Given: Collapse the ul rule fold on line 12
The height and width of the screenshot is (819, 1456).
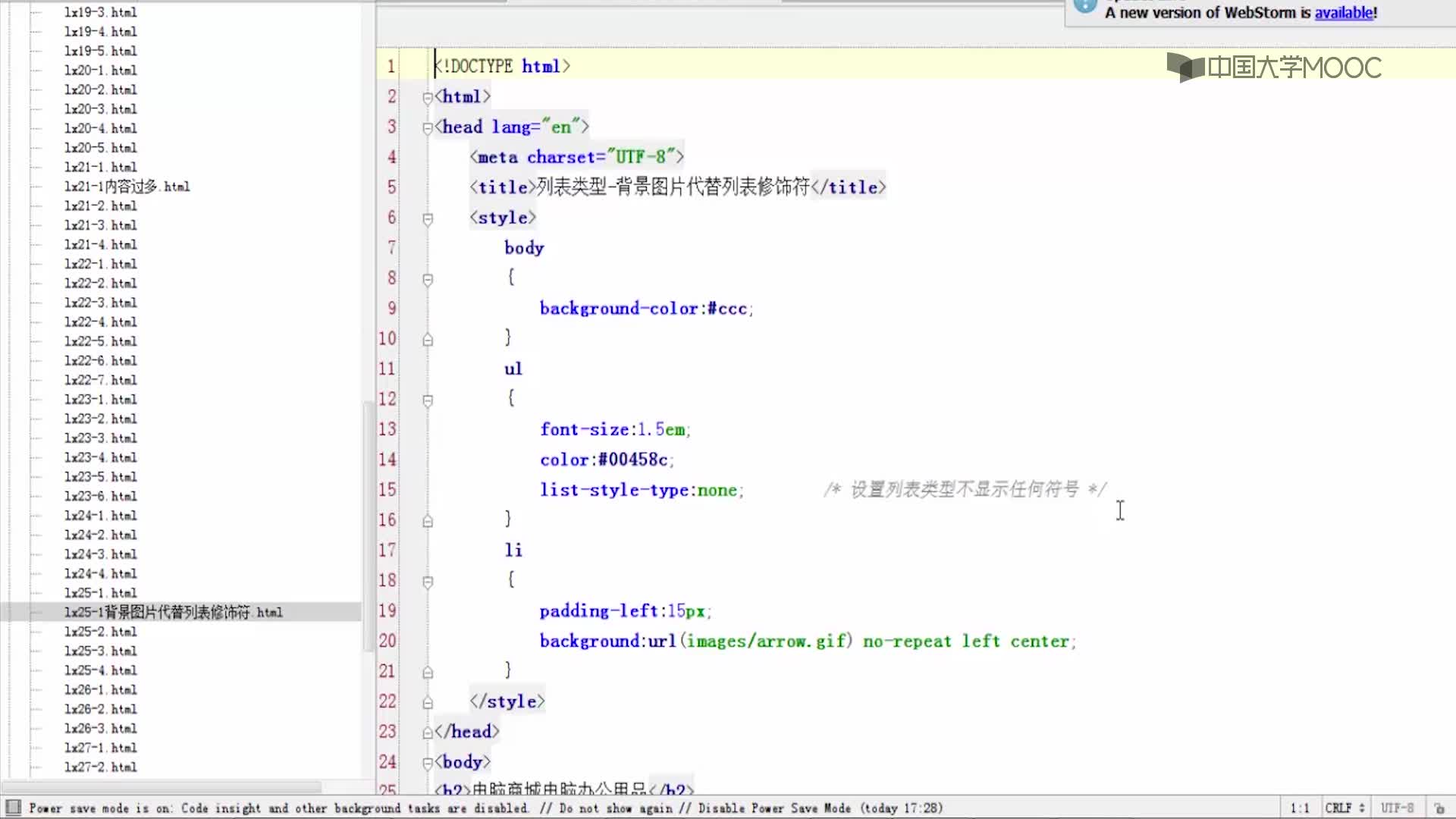Looking at the screenshot, I should click(x=428, y=400).
